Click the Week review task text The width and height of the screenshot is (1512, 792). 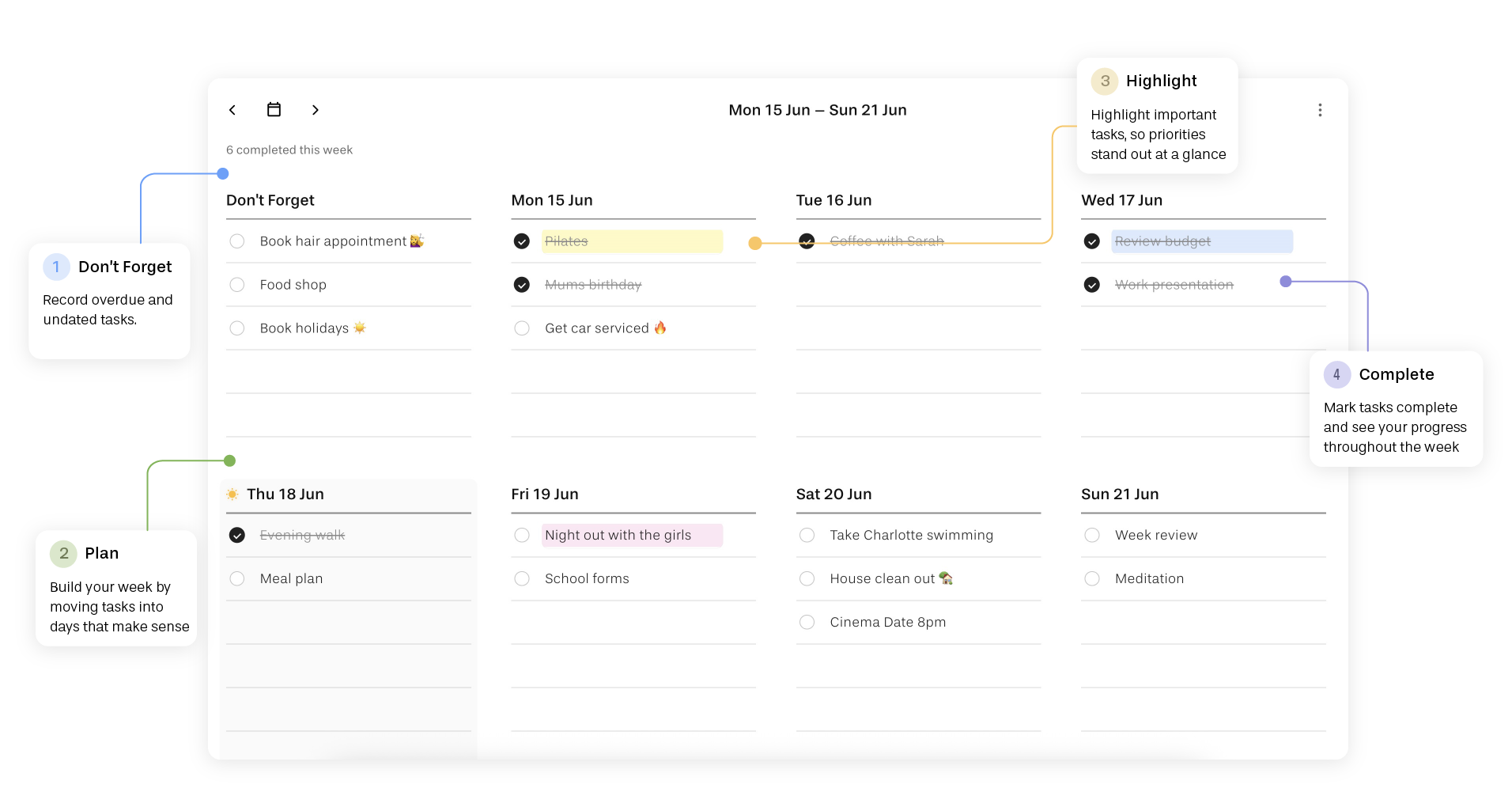tap(1156, 536)
